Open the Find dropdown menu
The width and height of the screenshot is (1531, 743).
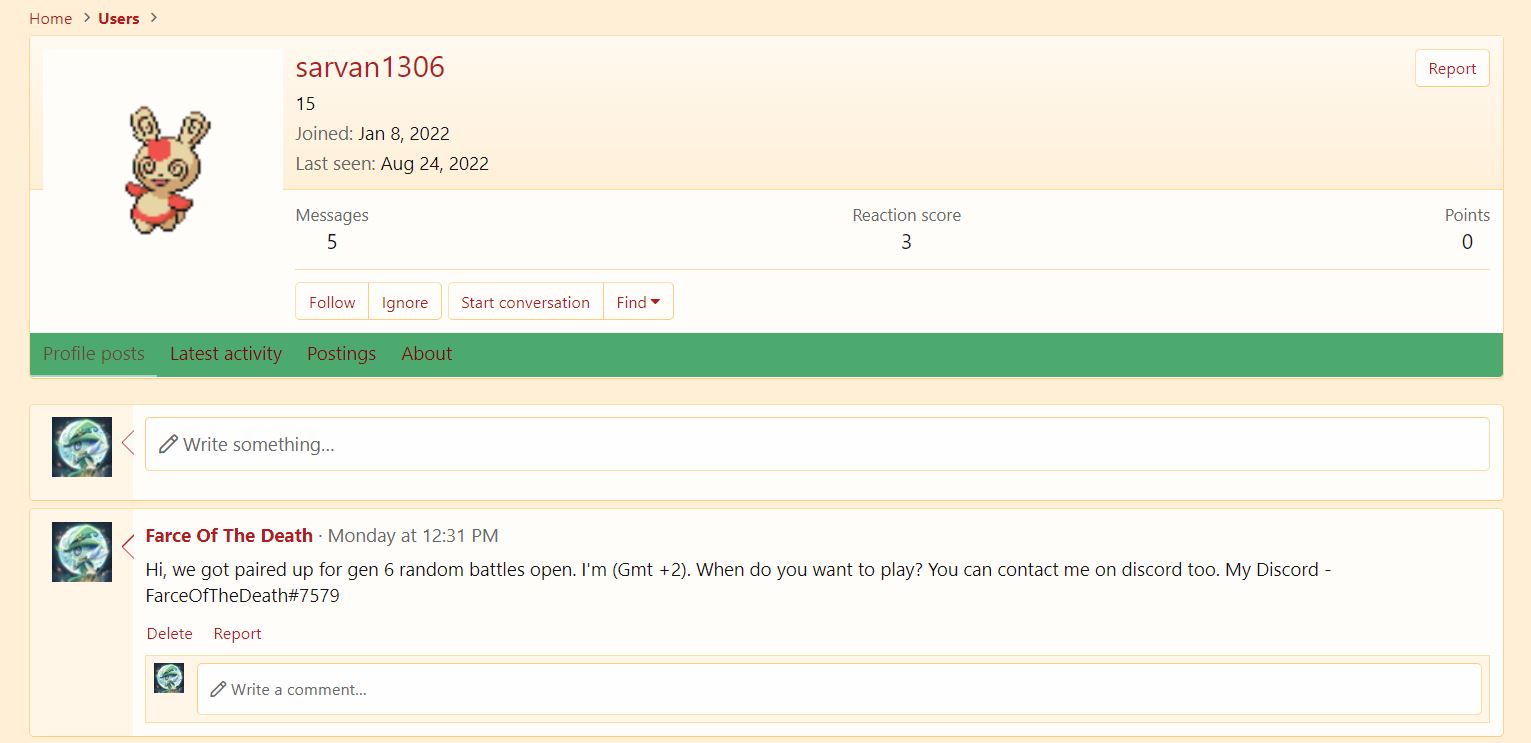(x=638, y=302)
